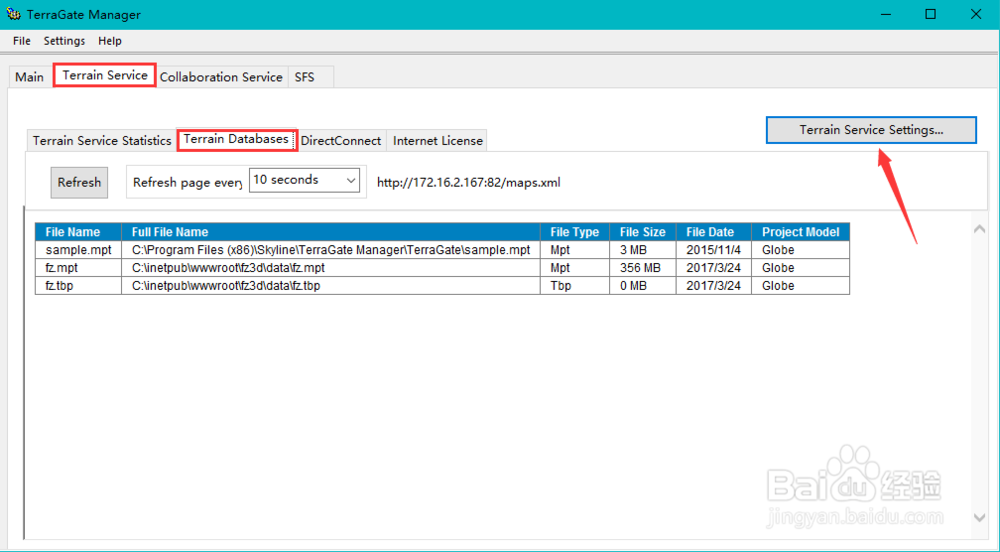The image size is (1000, 552).
Task: Maximize the TerraGate Manager window
Action: (x=930, y=14)
